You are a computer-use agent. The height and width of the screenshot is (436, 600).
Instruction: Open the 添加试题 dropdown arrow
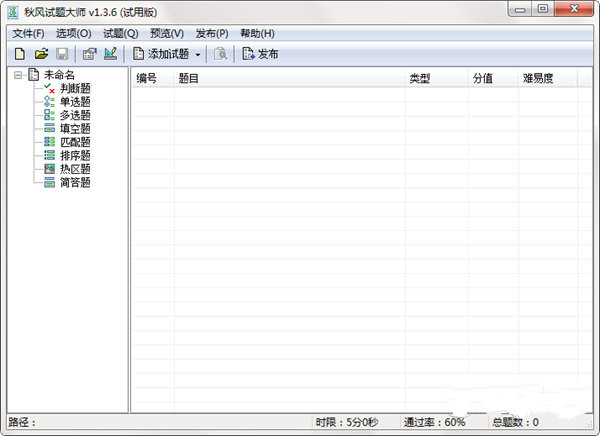(x=198, y=53)
